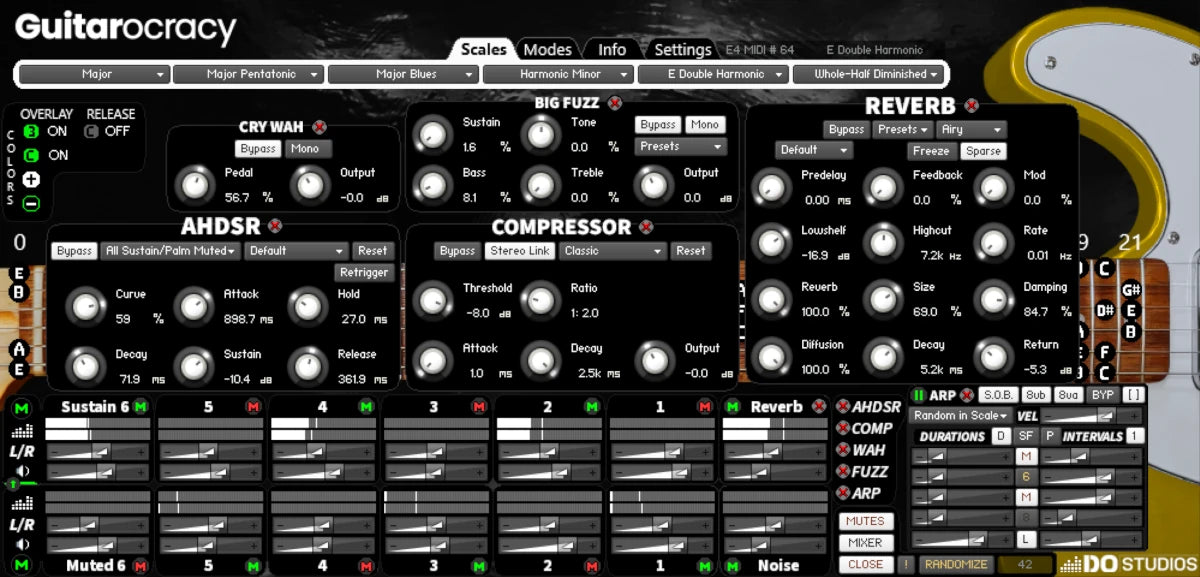Viewport: 1200px width, 577px height.
Task: Toggle Stereo Link in Compressor
Action: click(521, 251)
